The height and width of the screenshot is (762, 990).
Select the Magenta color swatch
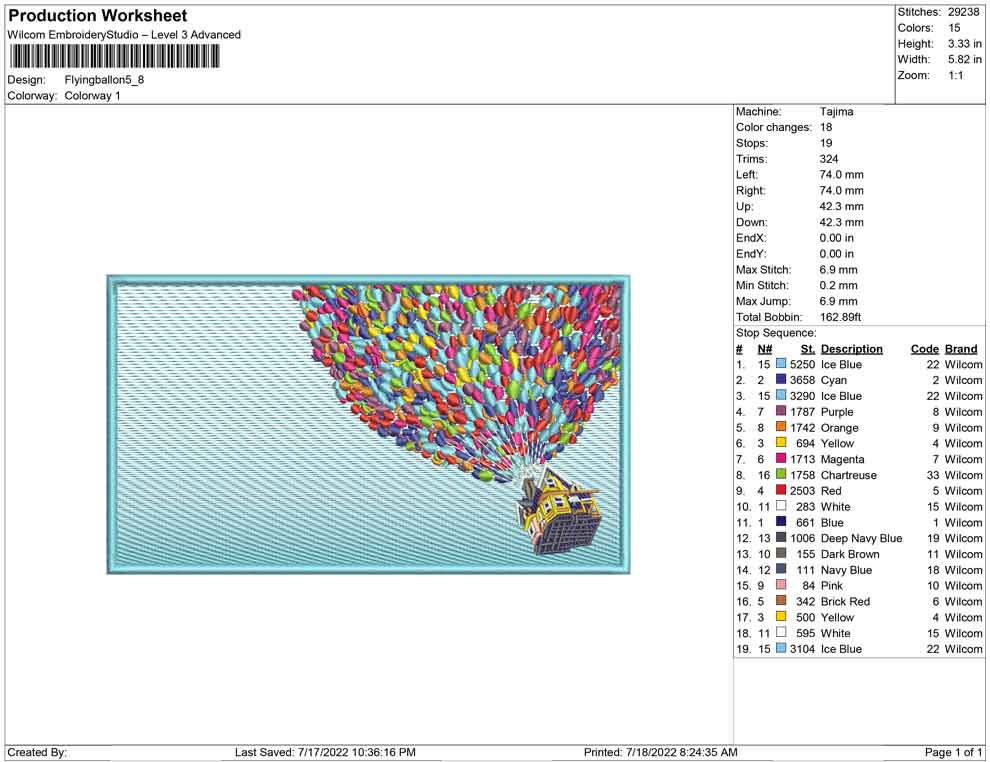pyautogui.click(x=781, y=458)
